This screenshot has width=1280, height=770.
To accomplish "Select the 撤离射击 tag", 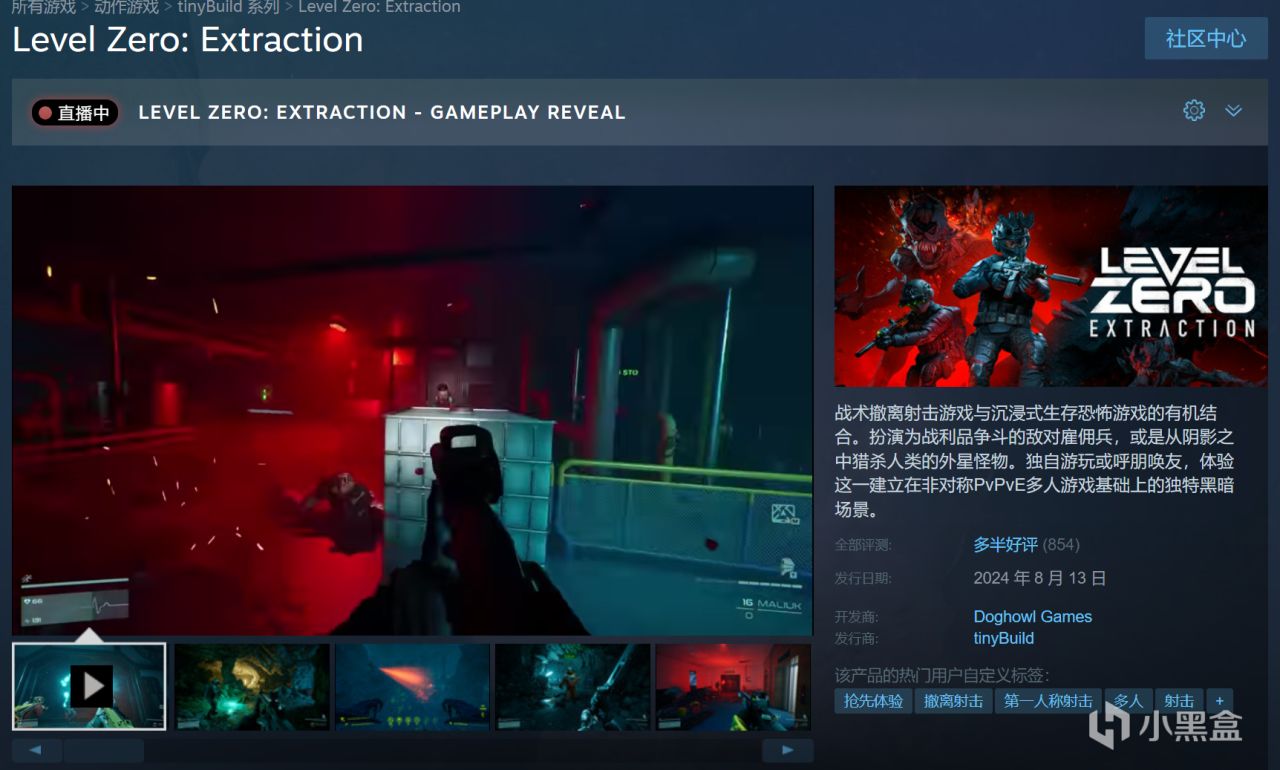I will pos(954,701).
